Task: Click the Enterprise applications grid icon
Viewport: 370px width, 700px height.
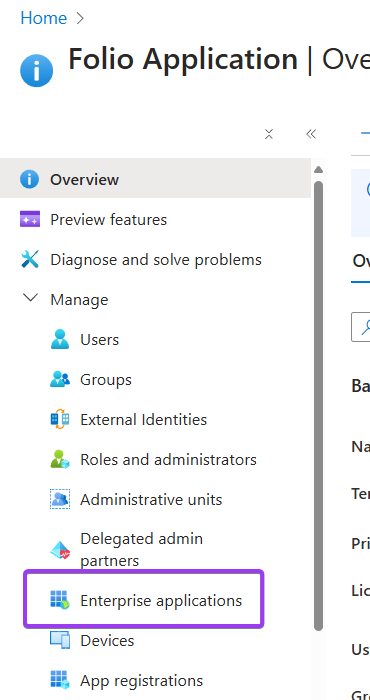Action: (60, 600)
